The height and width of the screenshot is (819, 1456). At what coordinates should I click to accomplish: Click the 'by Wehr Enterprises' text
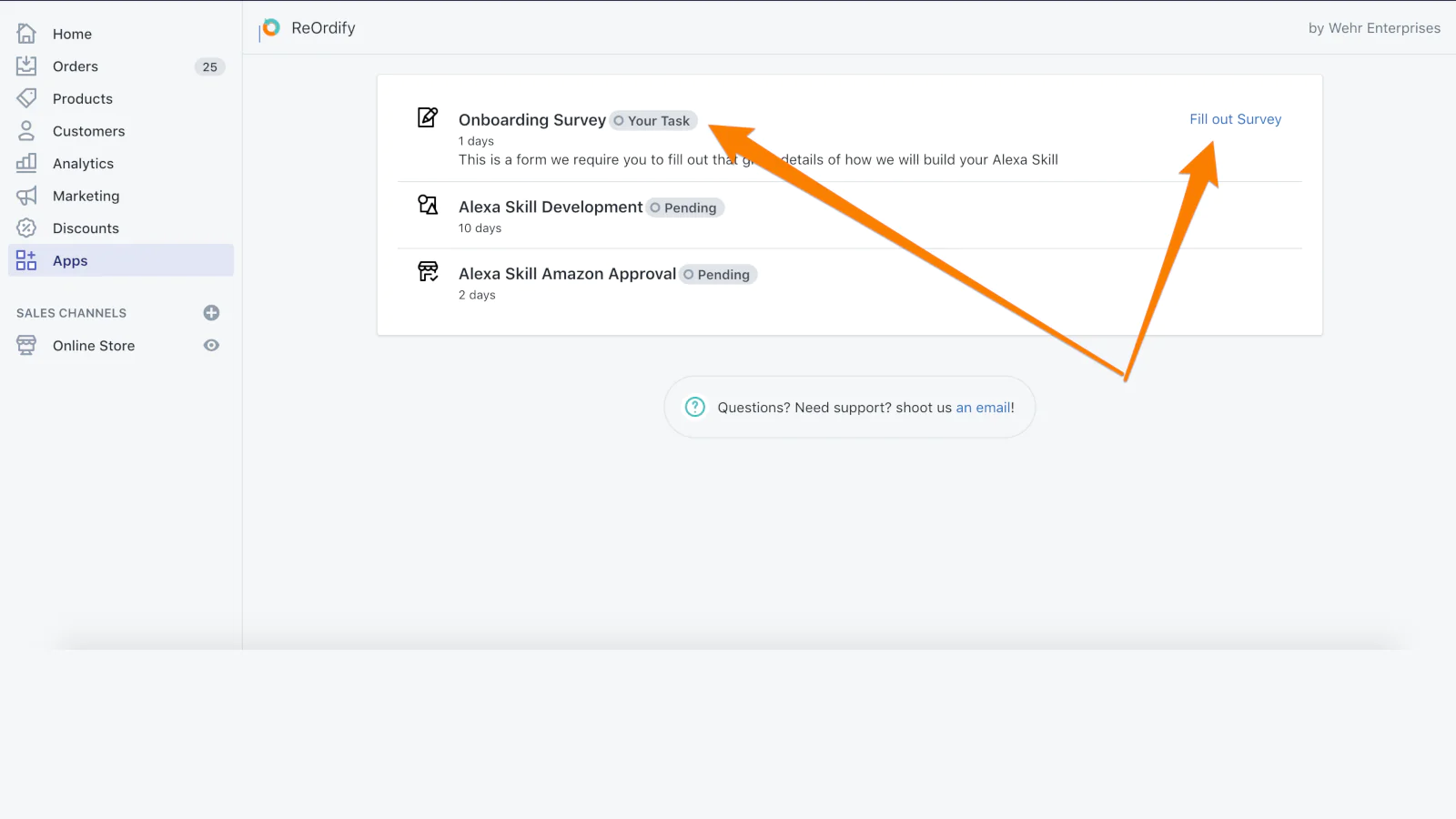[1374, 28]
